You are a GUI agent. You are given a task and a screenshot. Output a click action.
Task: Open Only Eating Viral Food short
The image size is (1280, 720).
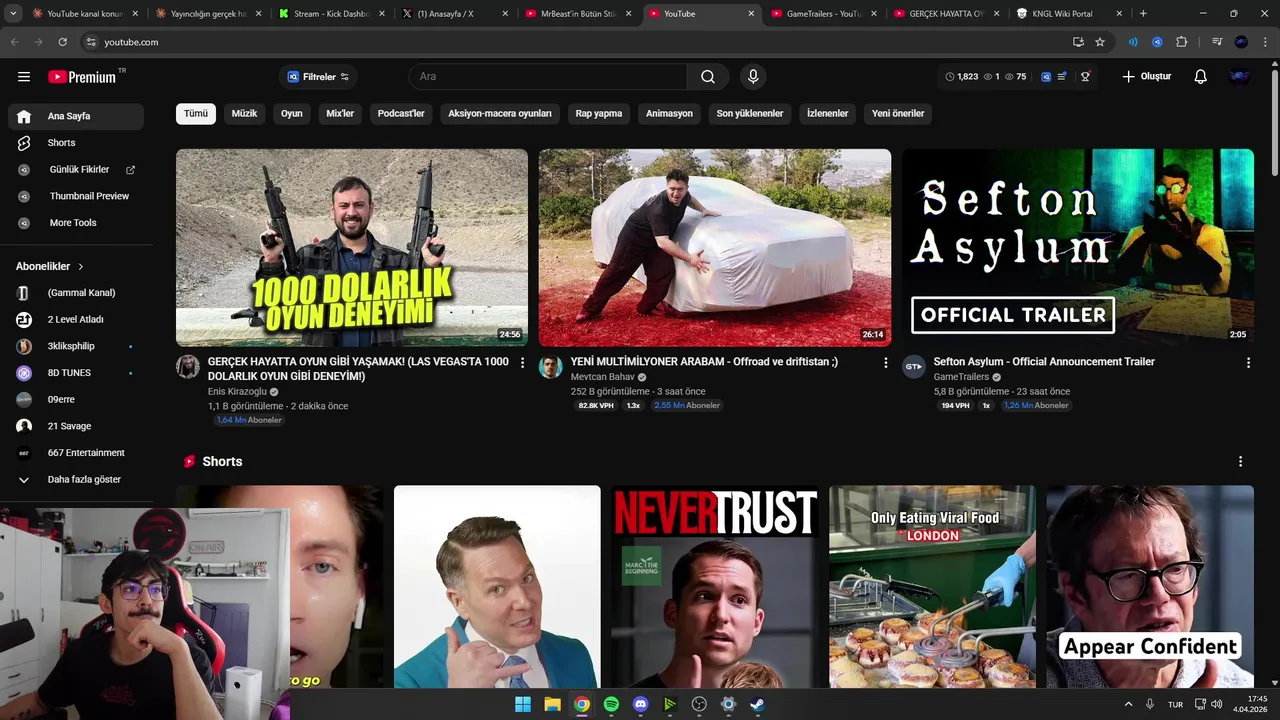point(932,588)
